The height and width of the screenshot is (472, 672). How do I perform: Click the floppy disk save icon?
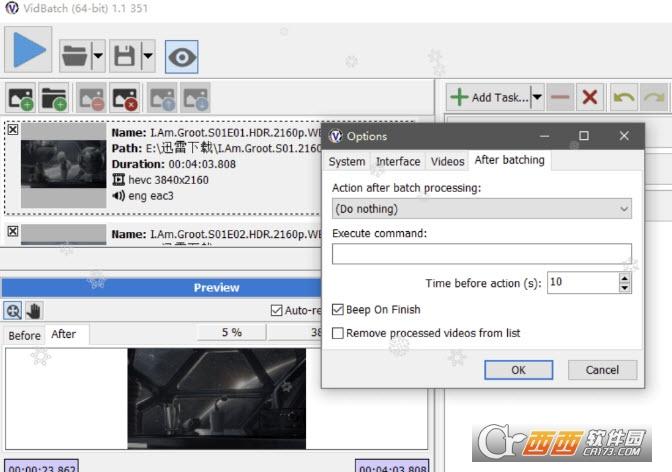pos(125,56)
